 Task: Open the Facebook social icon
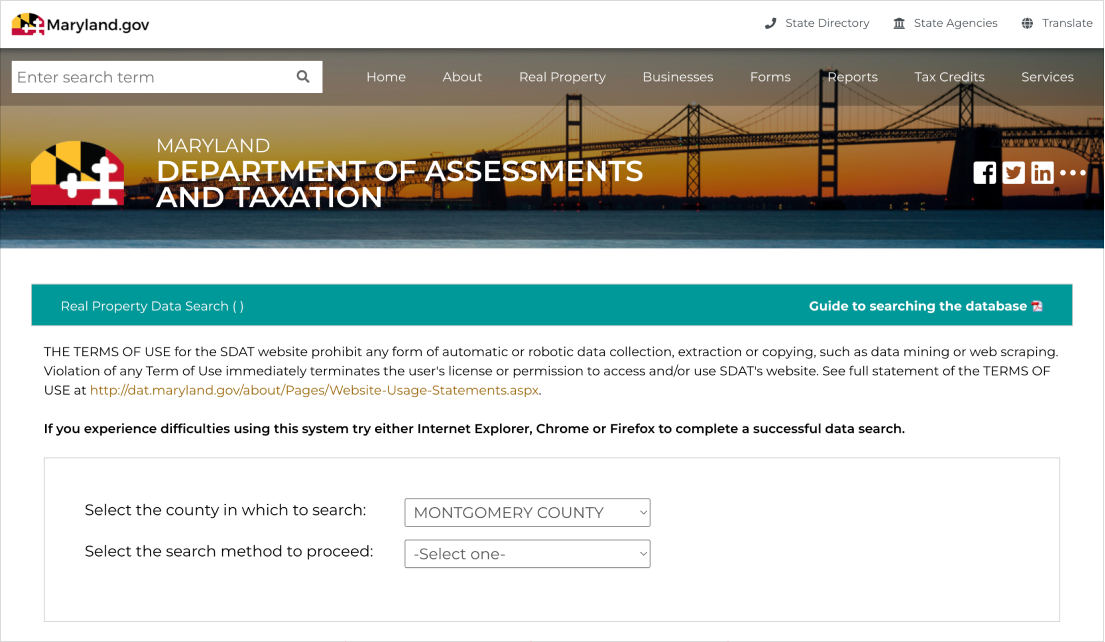click(x=985, y=173)
